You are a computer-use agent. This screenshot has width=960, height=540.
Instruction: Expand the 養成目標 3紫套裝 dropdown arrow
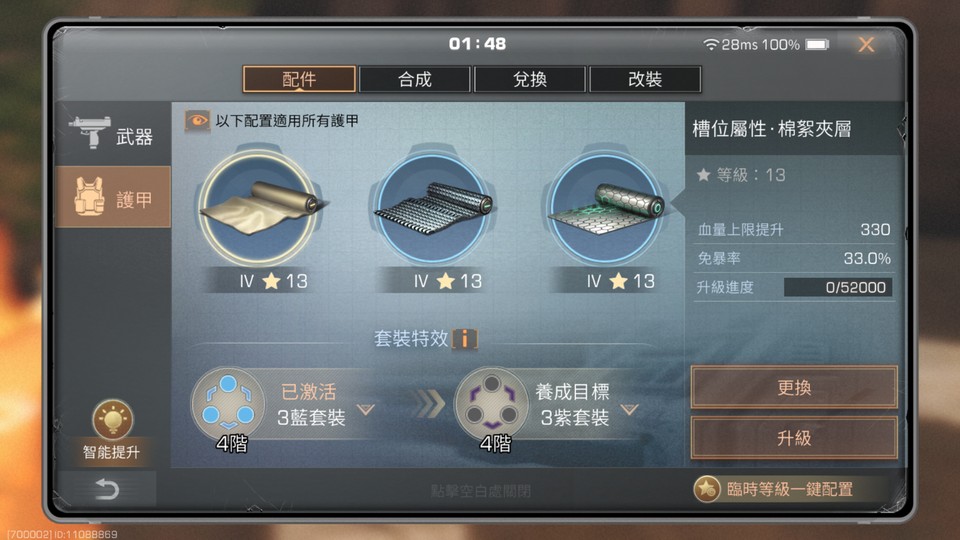629,409
